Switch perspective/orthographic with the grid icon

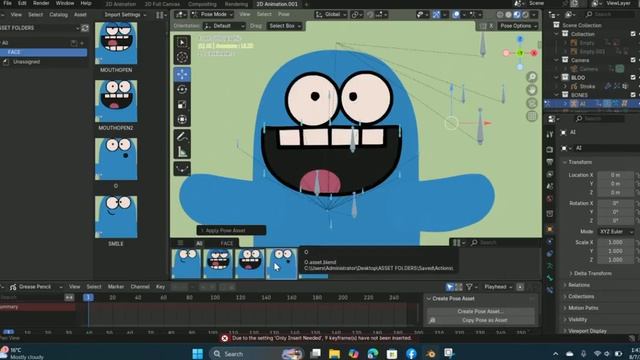click(531, 116)
